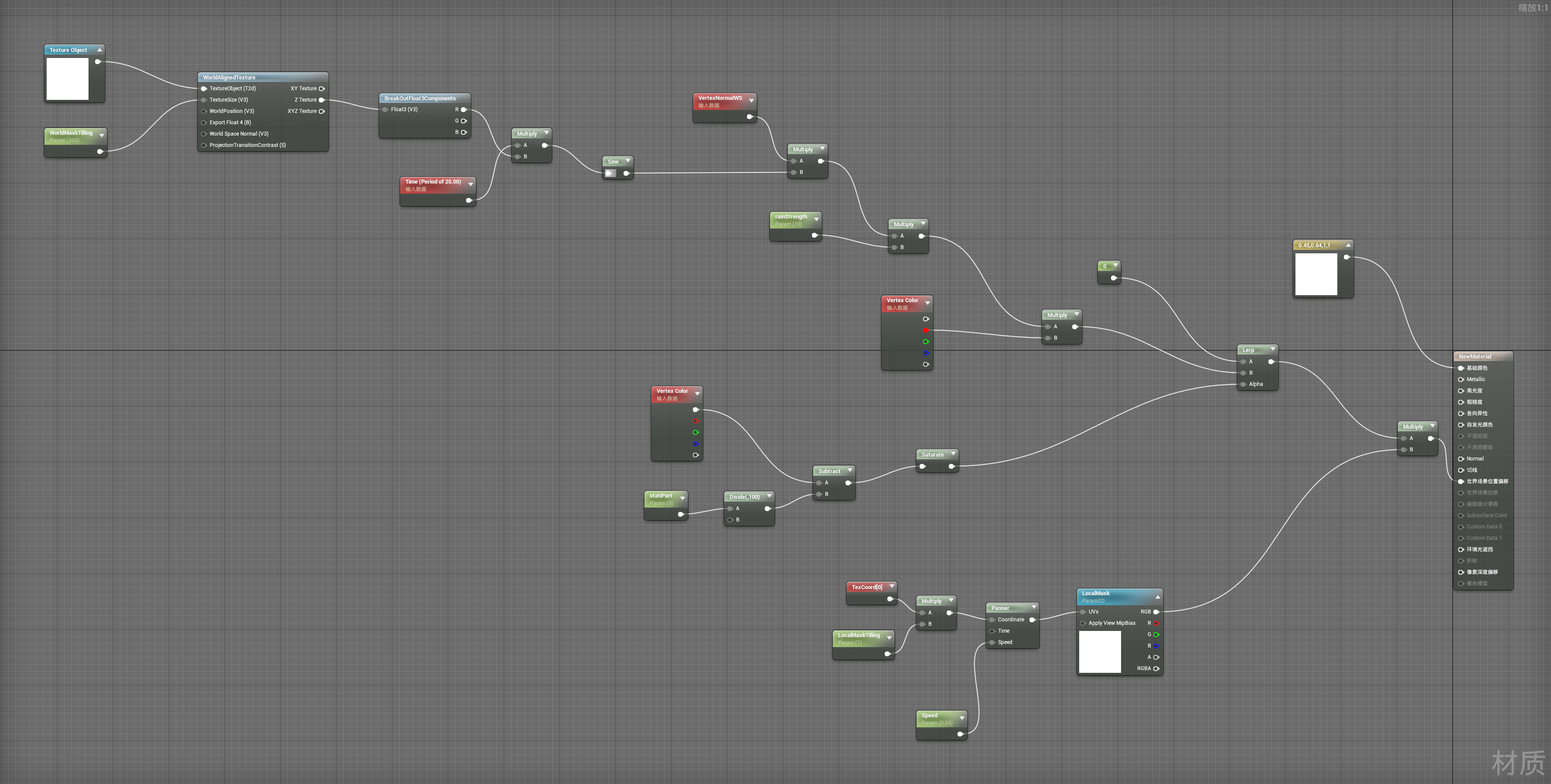Click the 世界场景位置偏移 pin on NewMaterial
This screenshot has width=1551, height=784.
pos(1461,481)
